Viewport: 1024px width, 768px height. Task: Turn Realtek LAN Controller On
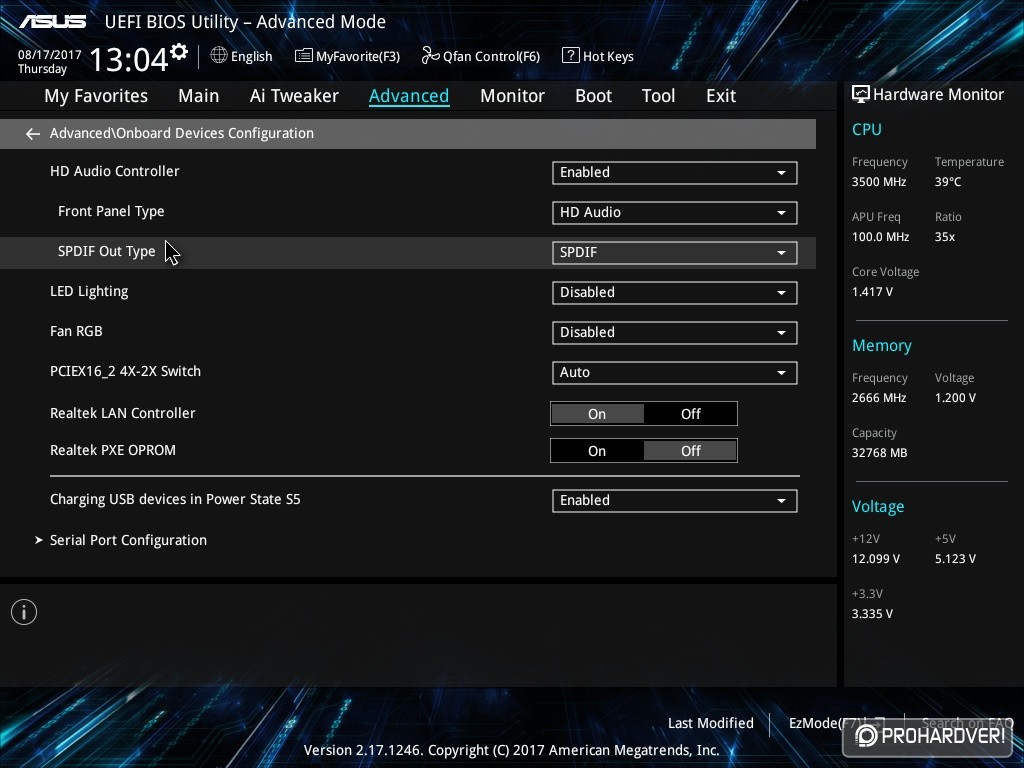coord(597,414)
